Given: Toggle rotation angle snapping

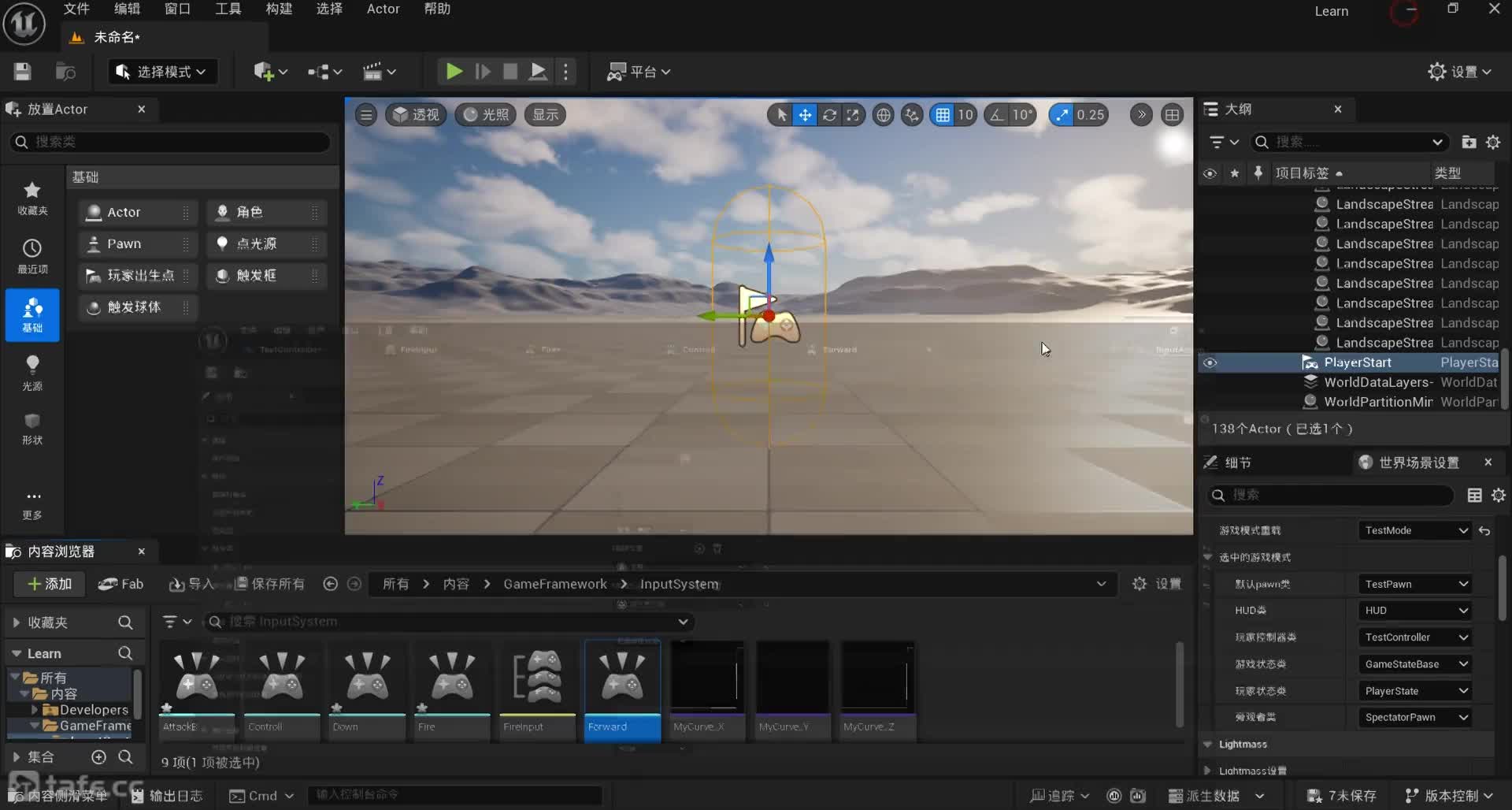Looking at the screenshot, I should [x=998, y=115].
